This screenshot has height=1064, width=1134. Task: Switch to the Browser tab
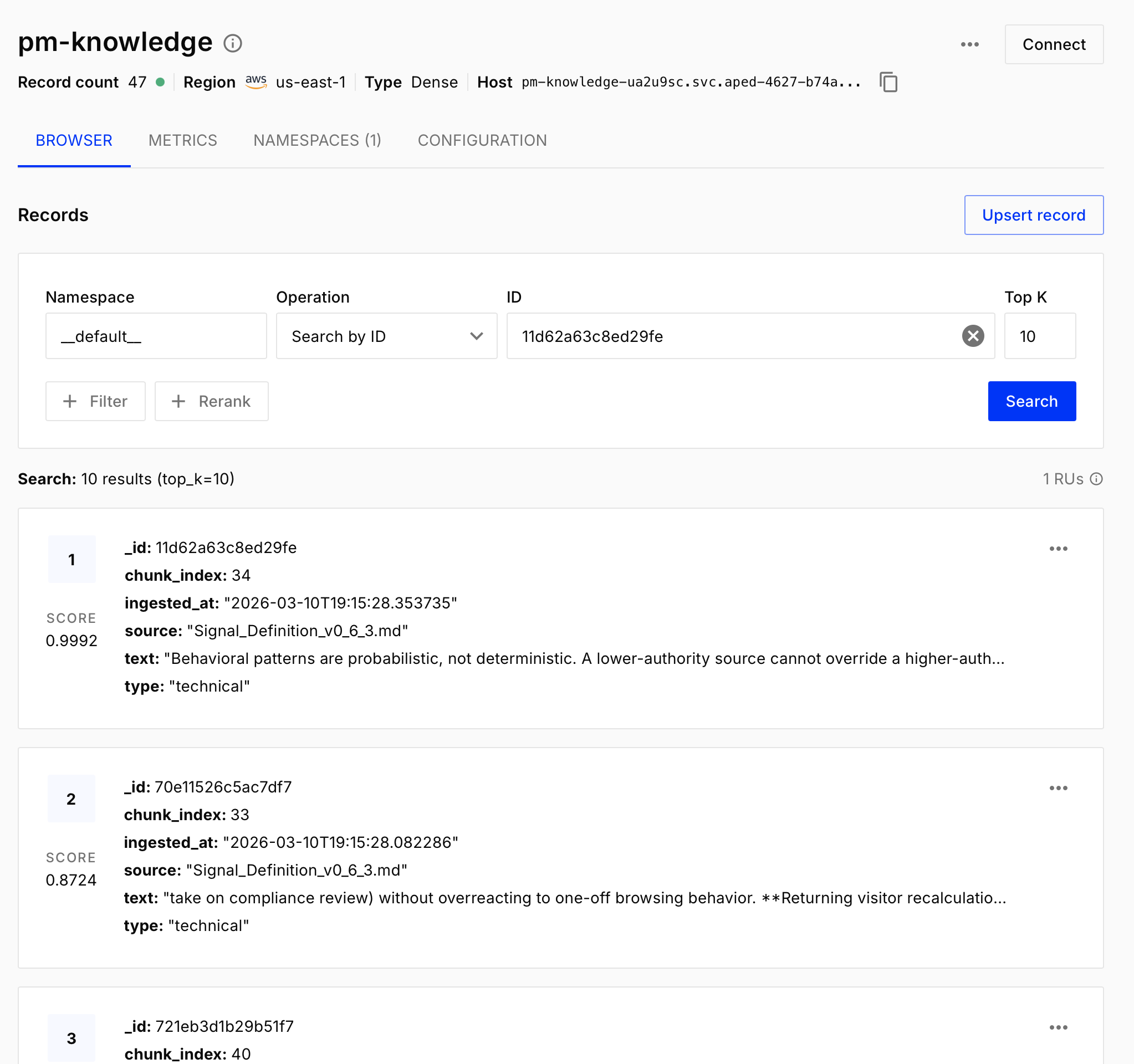pyautogui.click(x=74, y=140)
